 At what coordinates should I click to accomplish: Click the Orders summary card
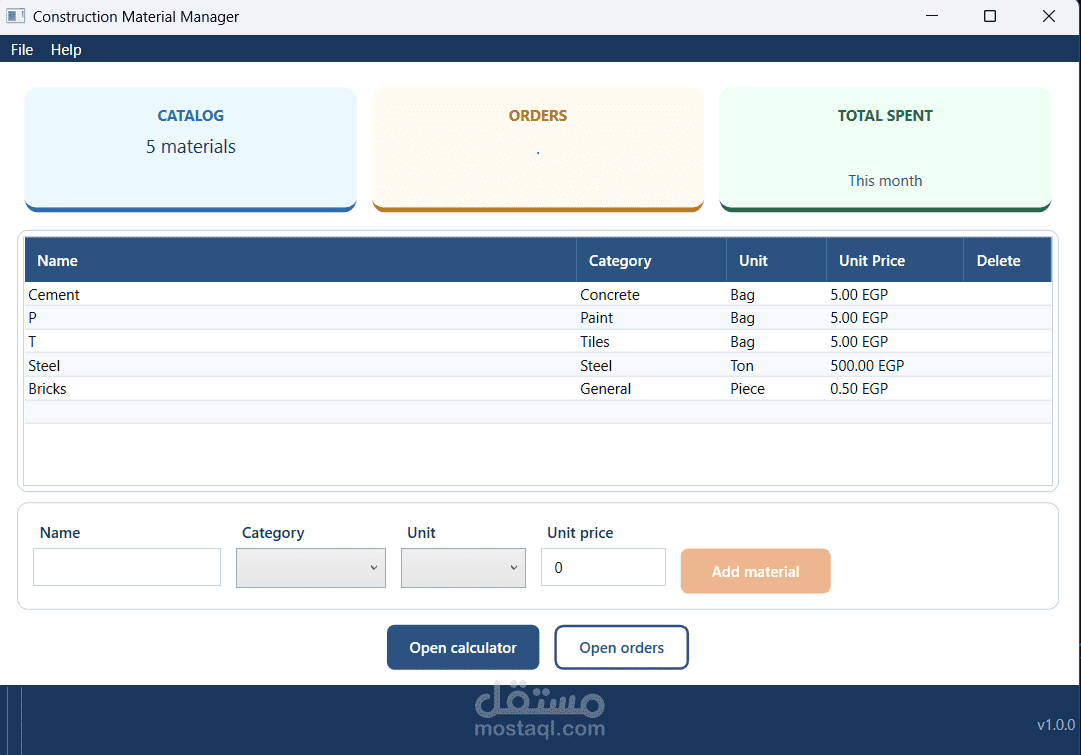point(538,149)
